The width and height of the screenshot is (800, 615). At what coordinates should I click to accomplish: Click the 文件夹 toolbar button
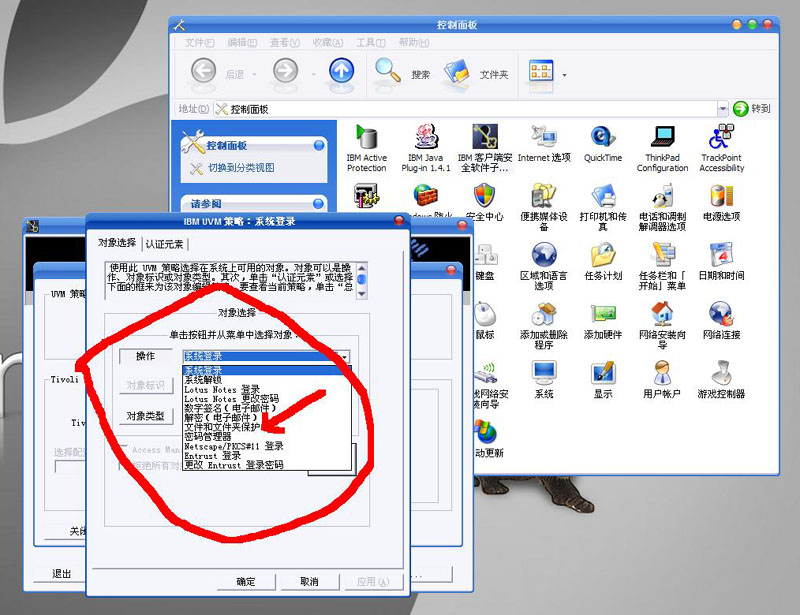point(476,73)
